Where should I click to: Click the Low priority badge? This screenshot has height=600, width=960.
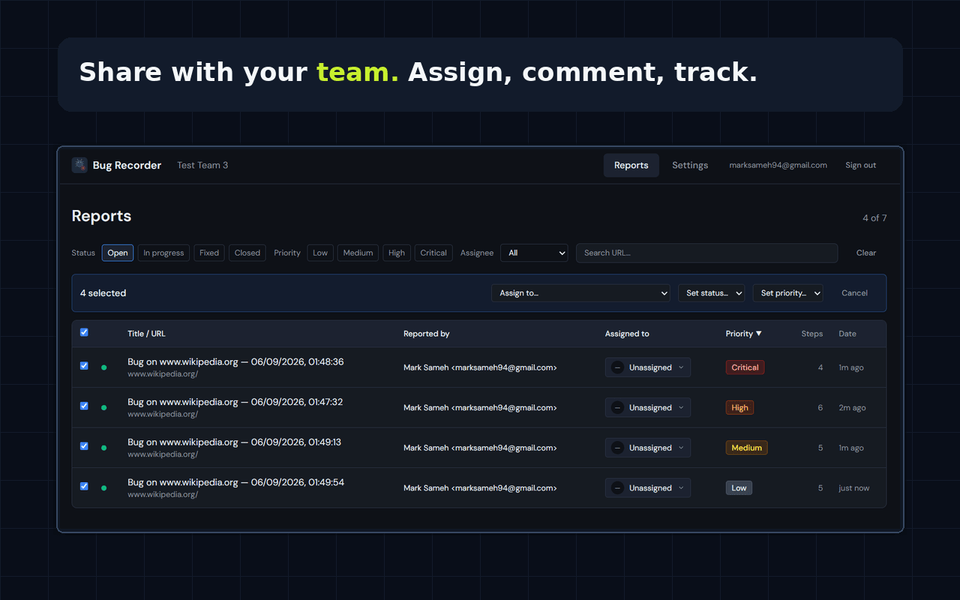tap(739, 488)
